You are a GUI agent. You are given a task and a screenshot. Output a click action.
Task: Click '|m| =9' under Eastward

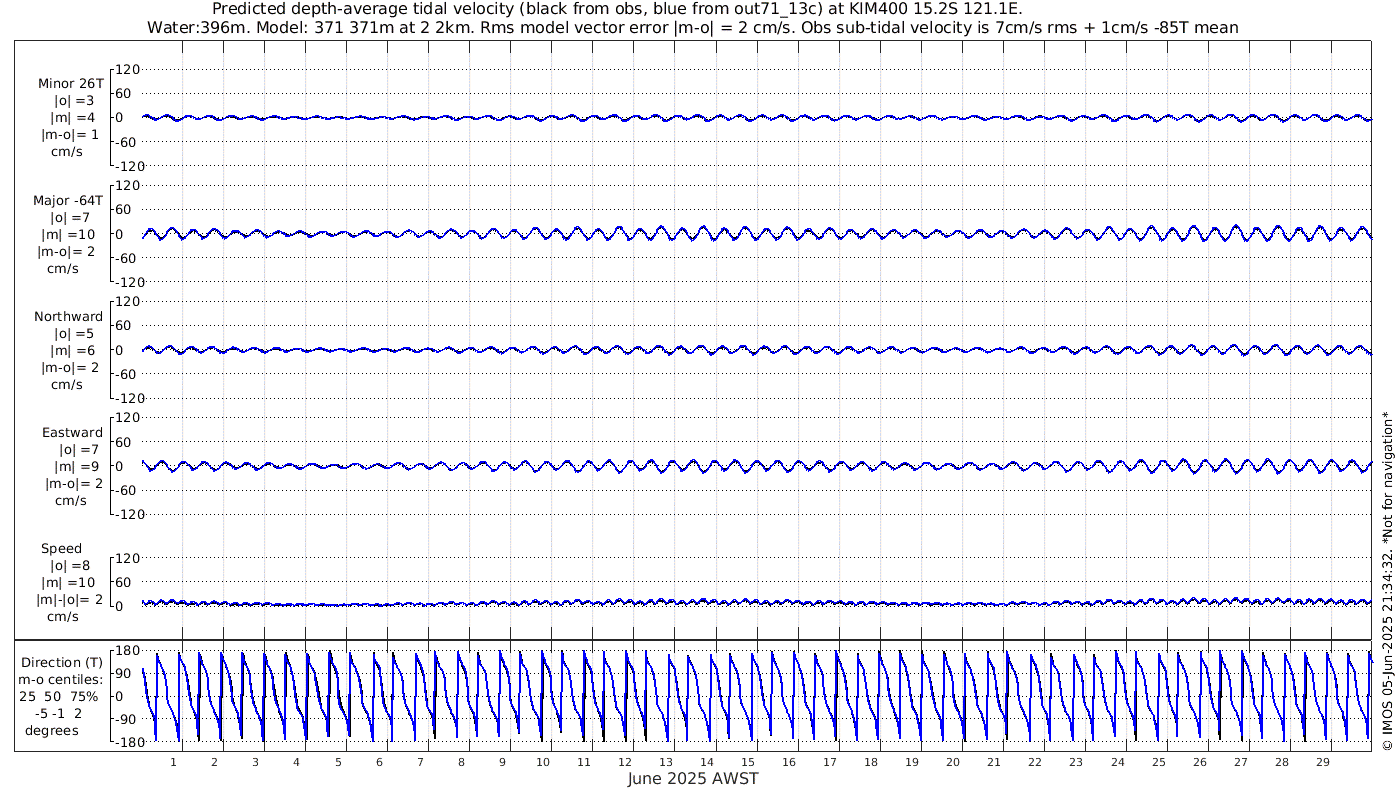(77, 467)
